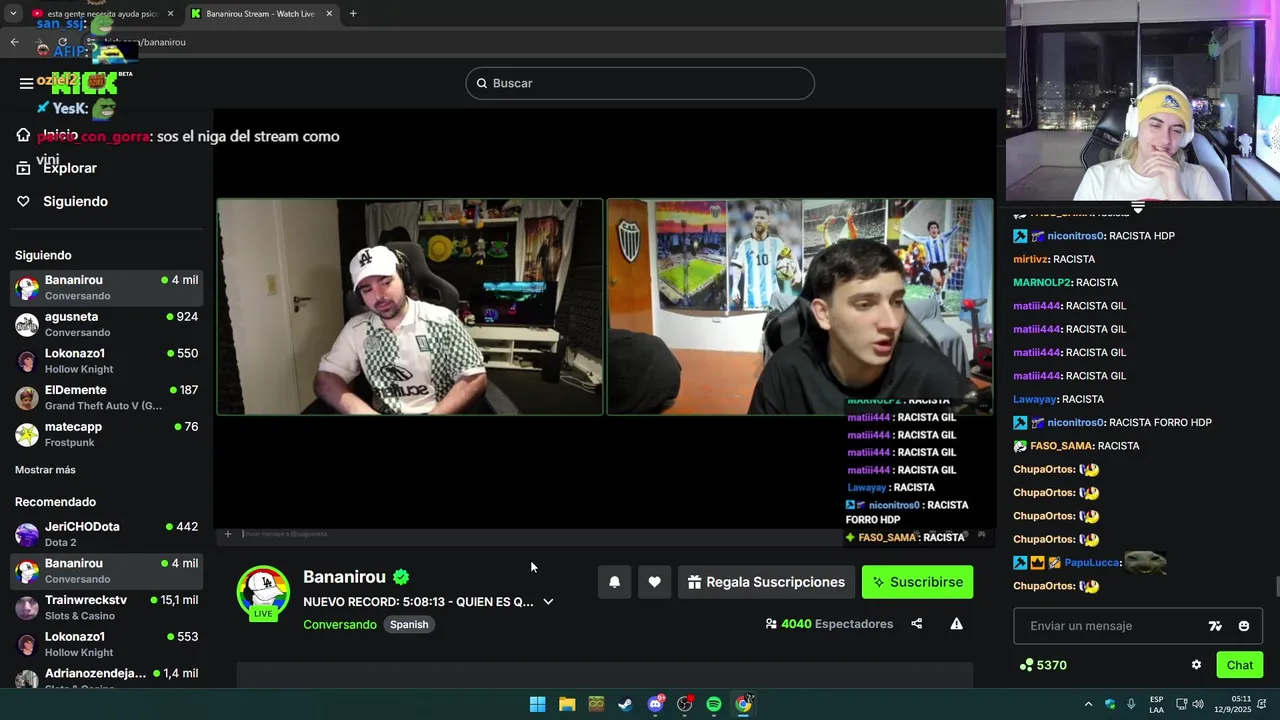Reload the page in the browser

62,42
